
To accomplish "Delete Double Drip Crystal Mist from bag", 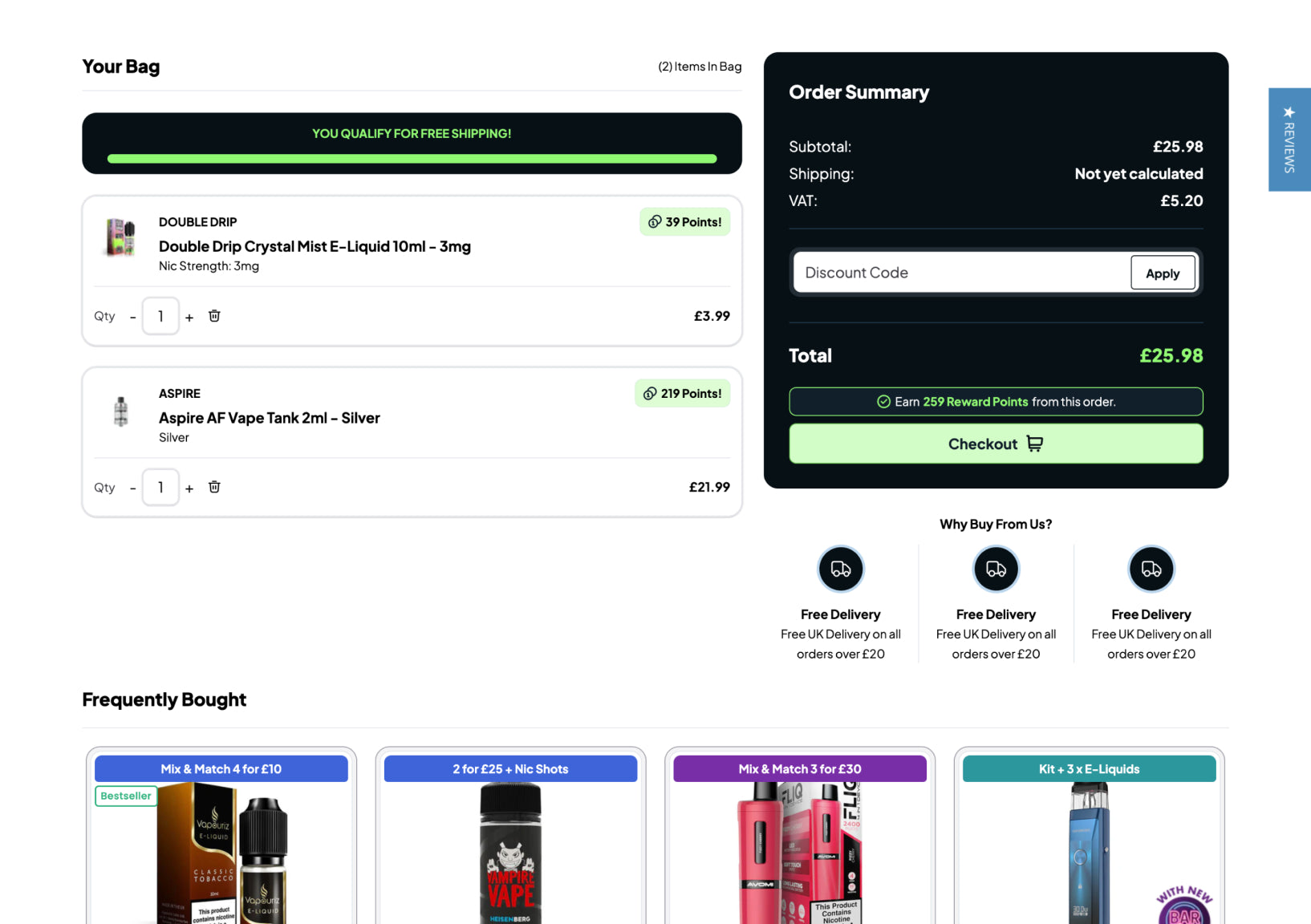I will pos(214,316).
